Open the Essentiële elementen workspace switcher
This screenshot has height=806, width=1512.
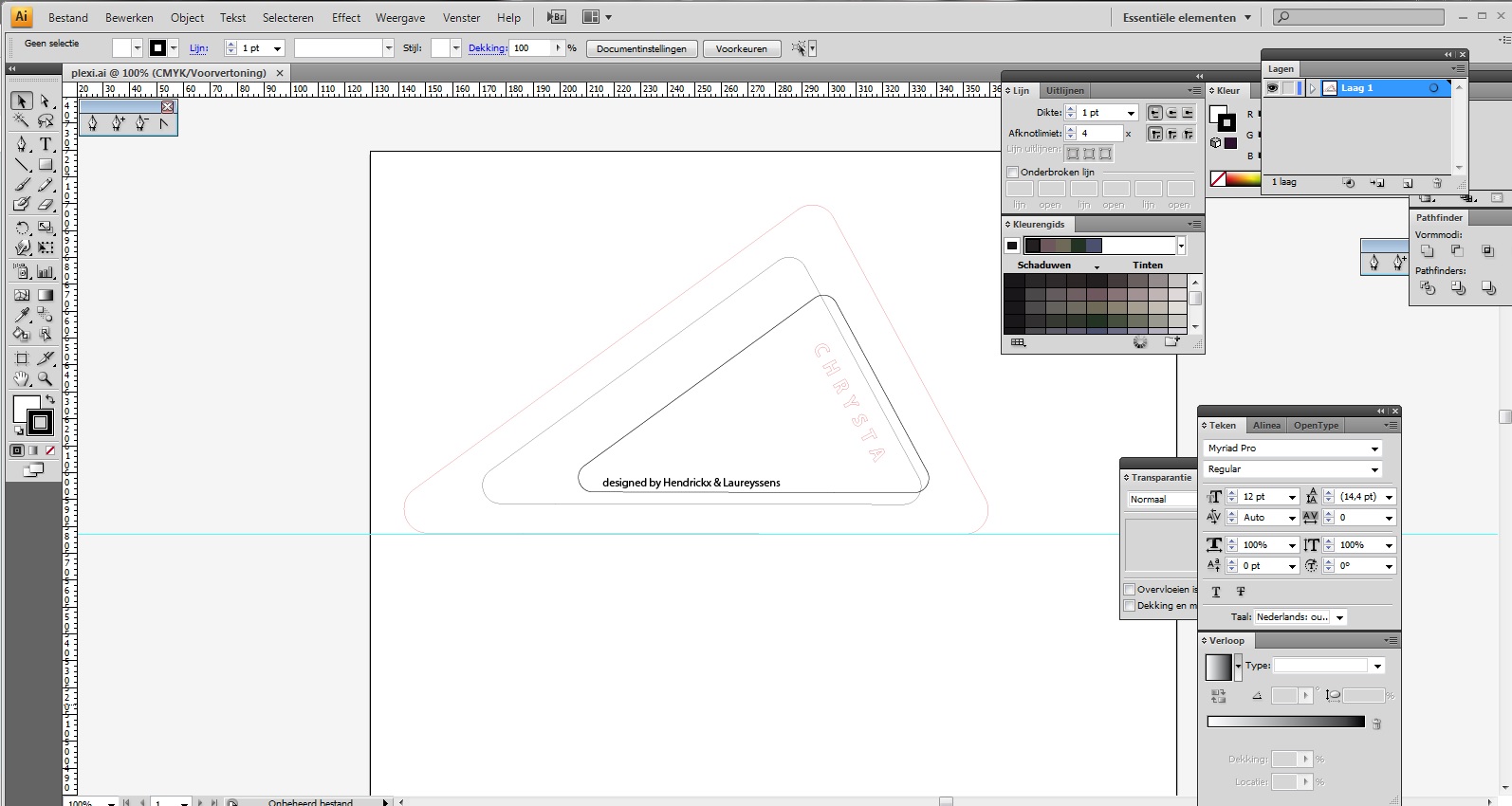(1187, 17)
